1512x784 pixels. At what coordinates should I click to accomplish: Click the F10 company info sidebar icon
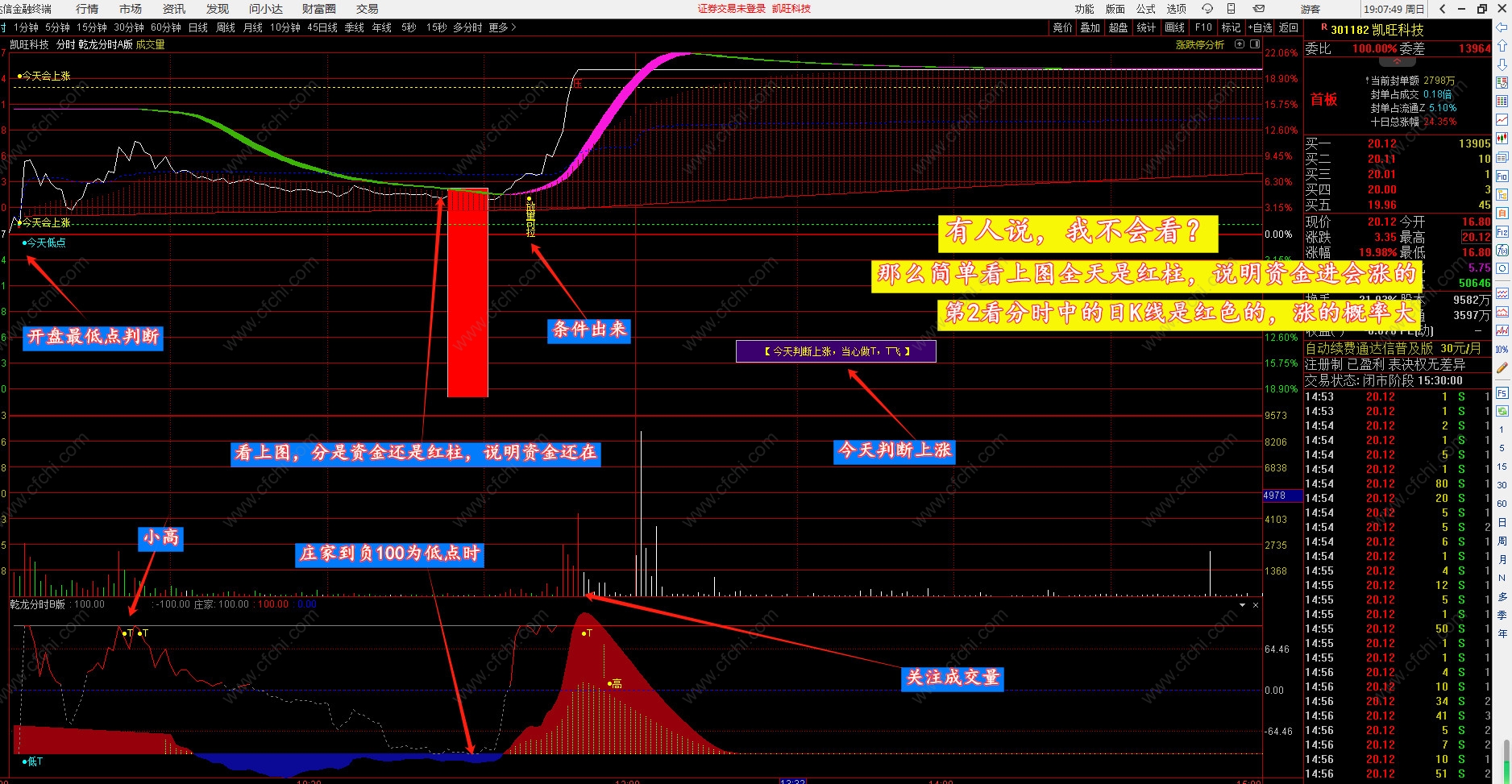pos(1502,176)
